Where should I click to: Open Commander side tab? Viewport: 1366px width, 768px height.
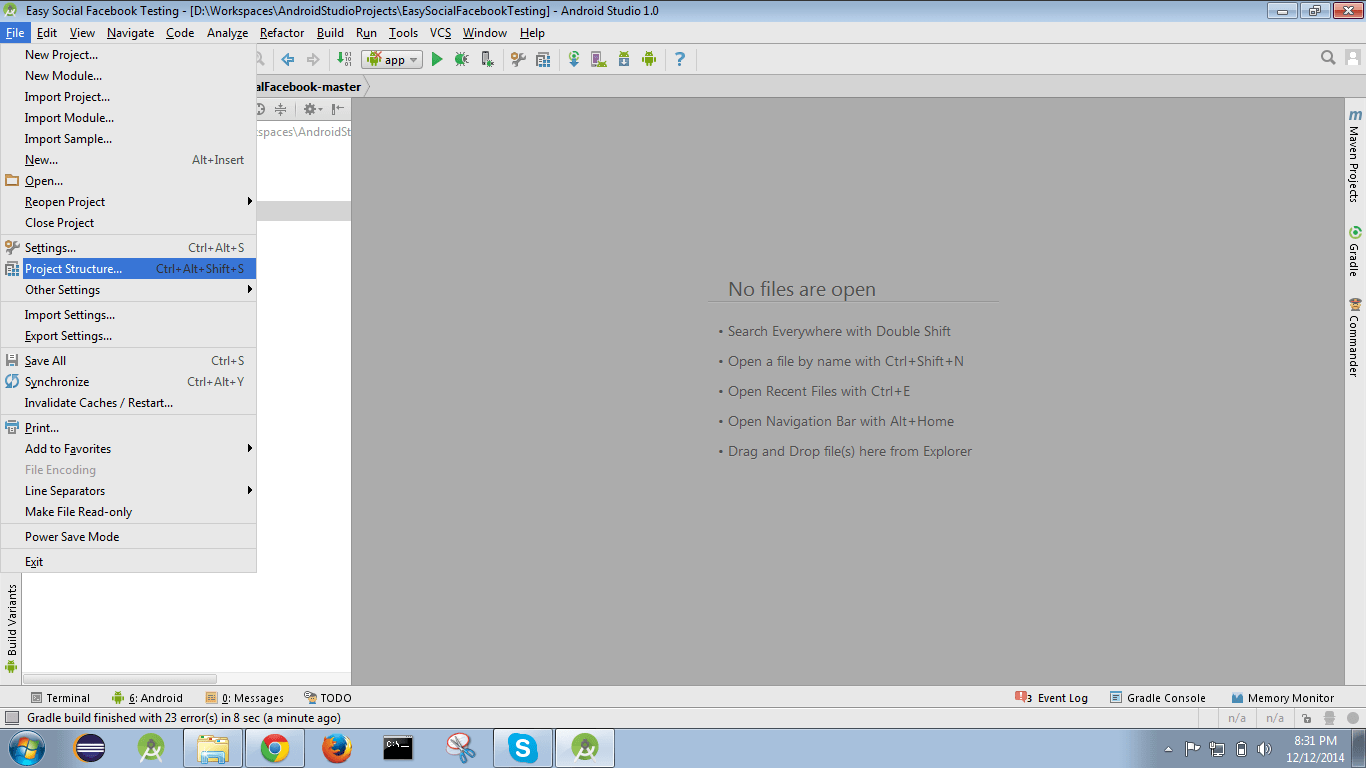coord(1355,337)
